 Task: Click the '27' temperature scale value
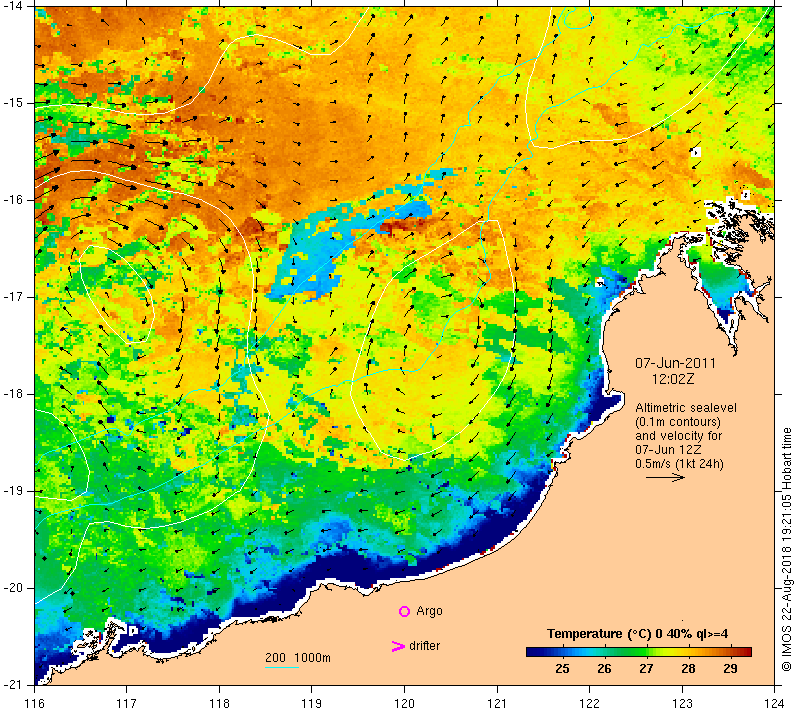click(x=646, y=668)
